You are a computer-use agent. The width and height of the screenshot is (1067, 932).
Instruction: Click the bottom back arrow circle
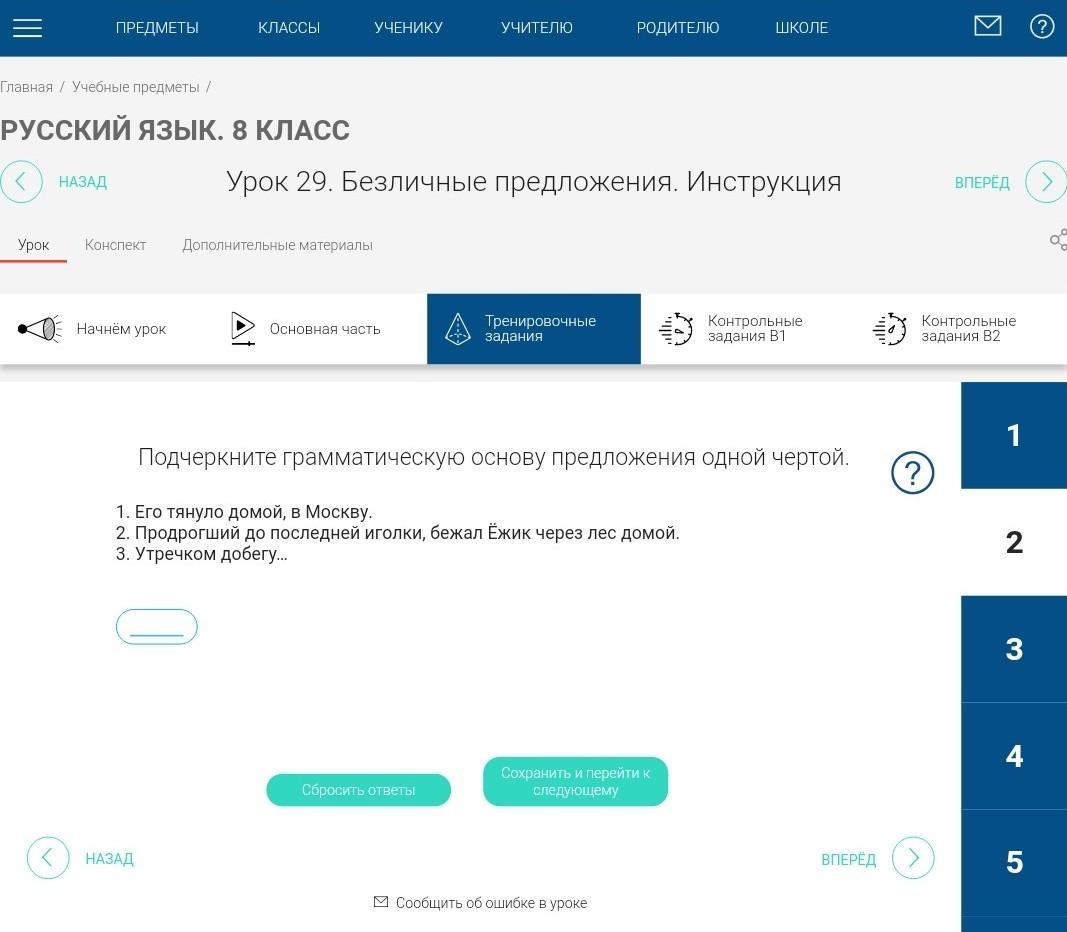[x=48, y=858]
